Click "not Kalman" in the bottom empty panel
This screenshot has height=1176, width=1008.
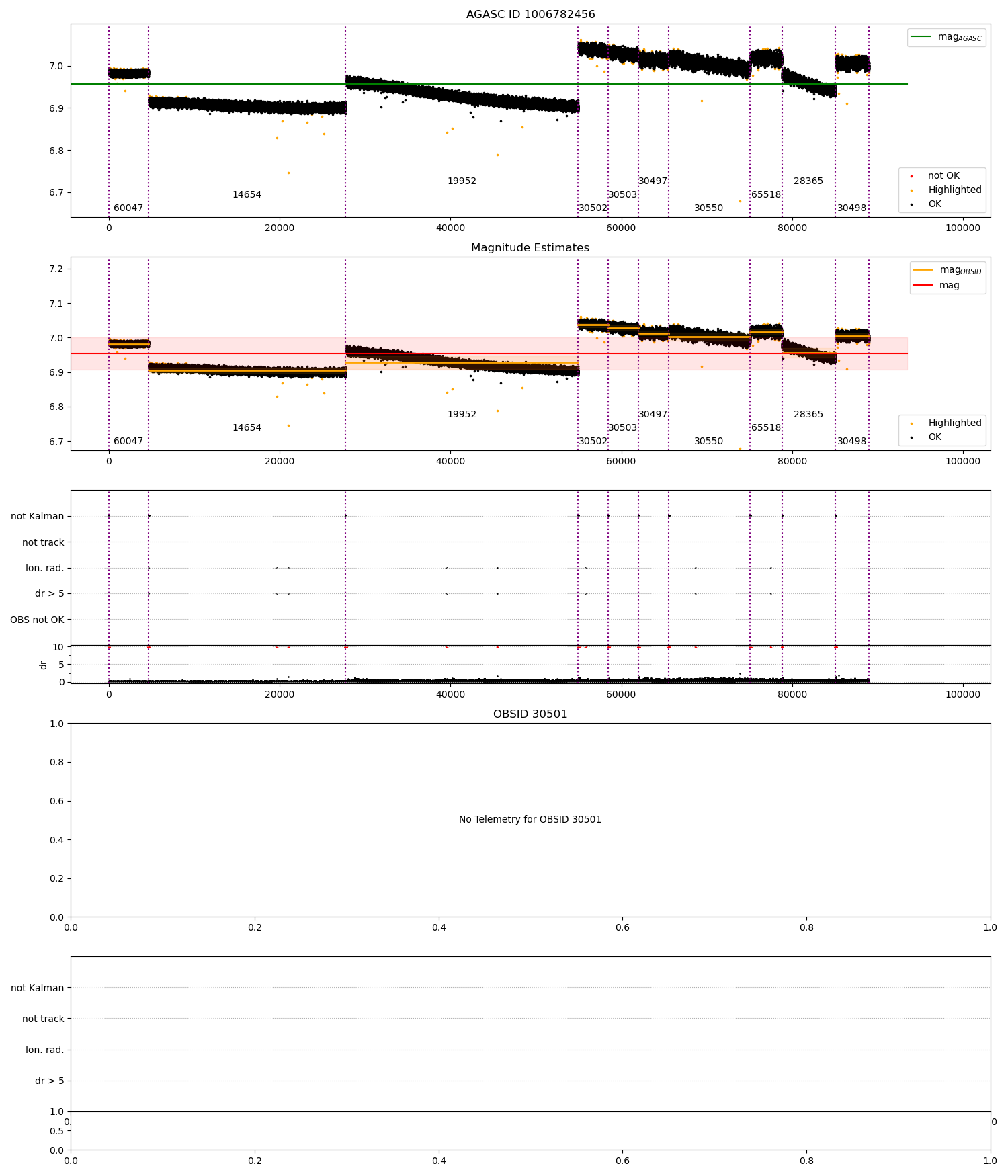[x=38, y=988]
